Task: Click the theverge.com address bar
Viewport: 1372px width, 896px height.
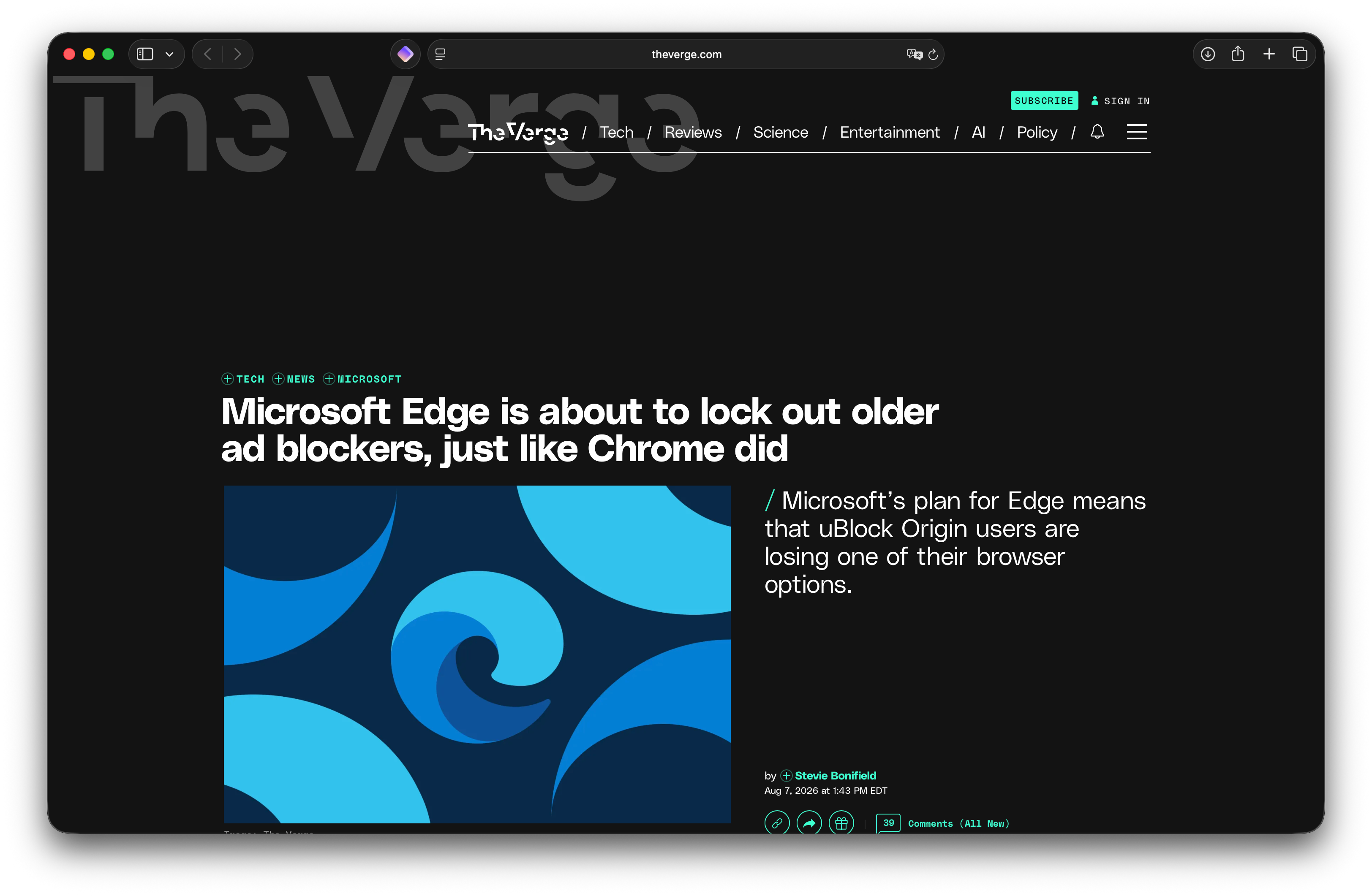Action: (x=686, y=54)
